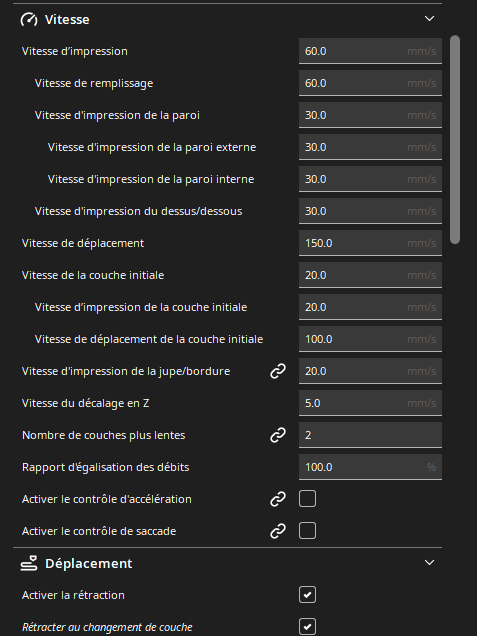Select the Vitesse section header title
Image resolution: width=477 pixels, height=636 pixels.
pos(67,19)
